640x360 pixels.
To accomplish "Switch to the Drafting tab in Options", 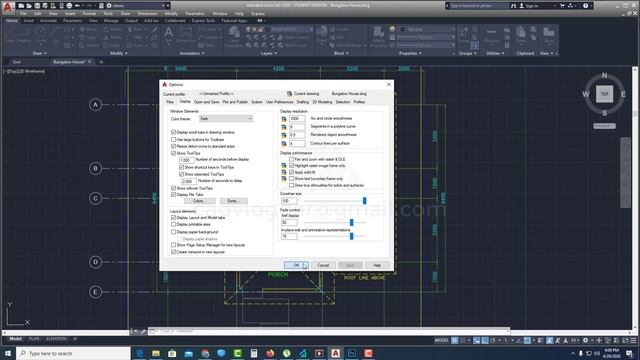I will pyautogui.click(x=302, y=102).
